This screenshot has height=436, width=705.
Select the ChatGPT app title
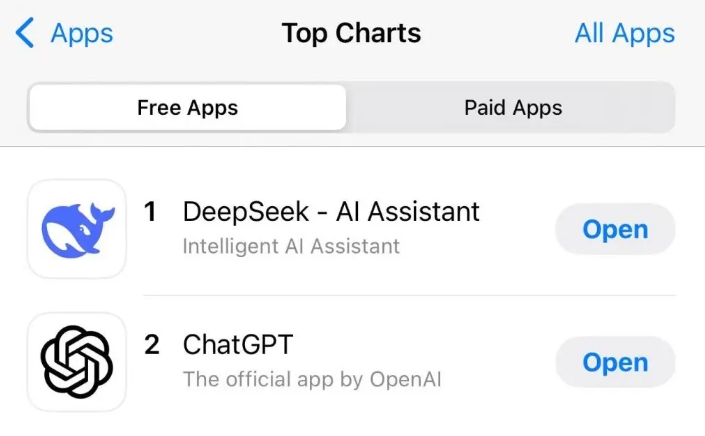coord(238,345)
